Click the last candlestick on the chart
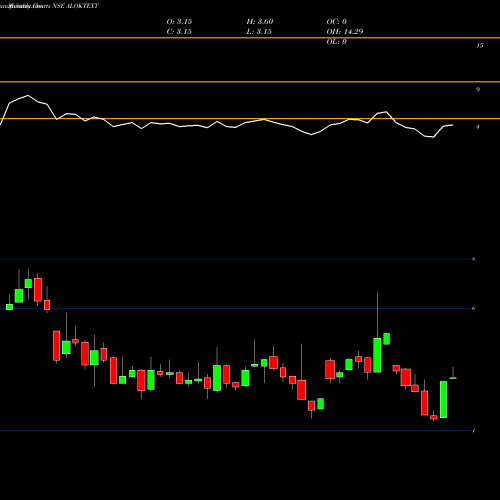500x500 pixels. (453, 373)
